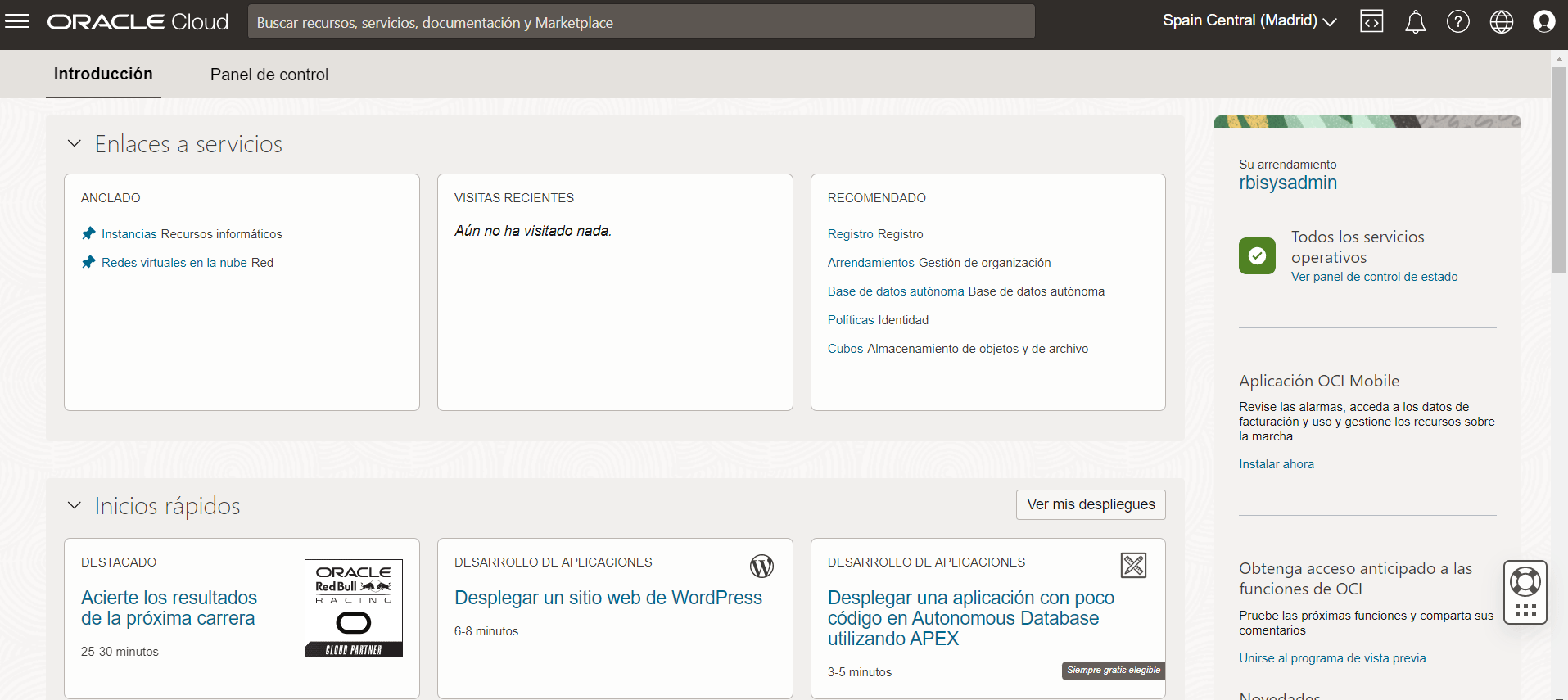
Task: Click the search resources input field
Action: point(641,22)
